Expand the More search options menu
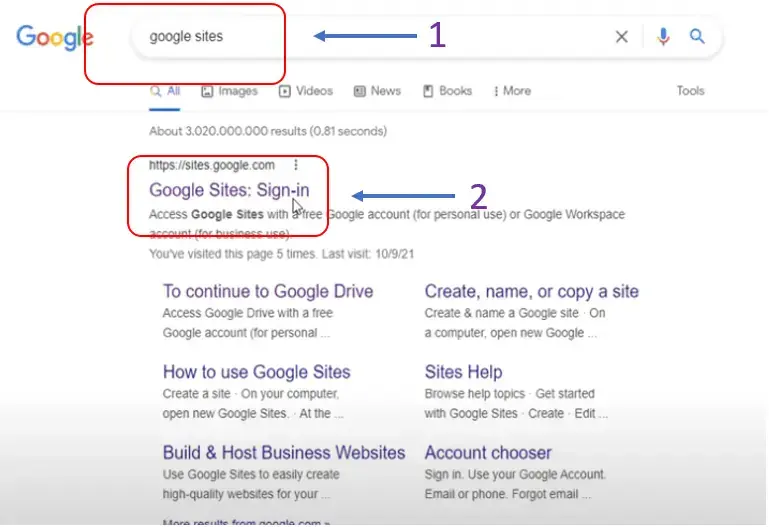 coord(512,91)
